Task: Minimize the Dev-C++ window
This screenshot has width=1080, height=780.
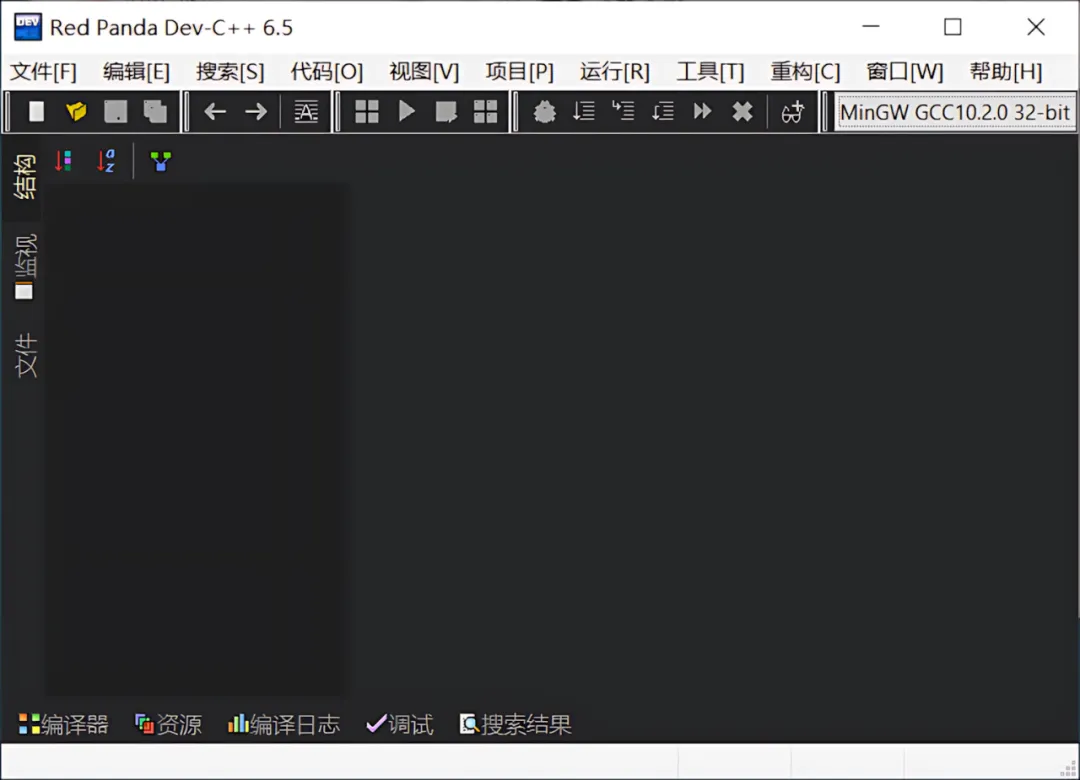Action: (x=871, y=27)
